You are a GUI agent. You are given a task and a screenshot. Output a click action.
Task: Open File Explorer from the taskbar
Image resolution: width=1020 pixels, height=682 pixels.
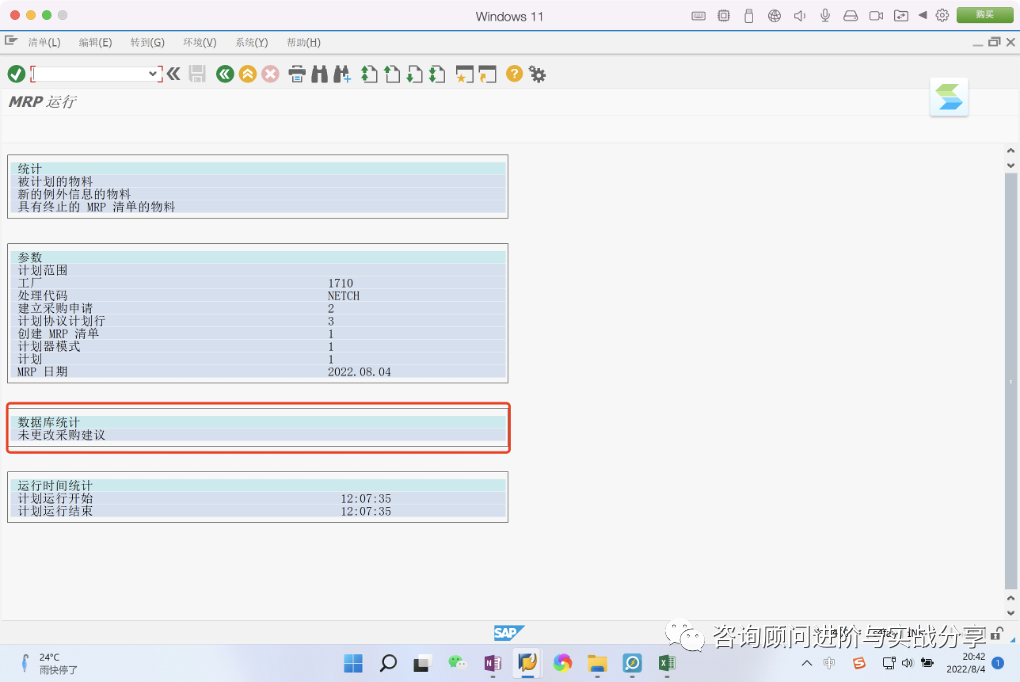(x=597, y=663)
